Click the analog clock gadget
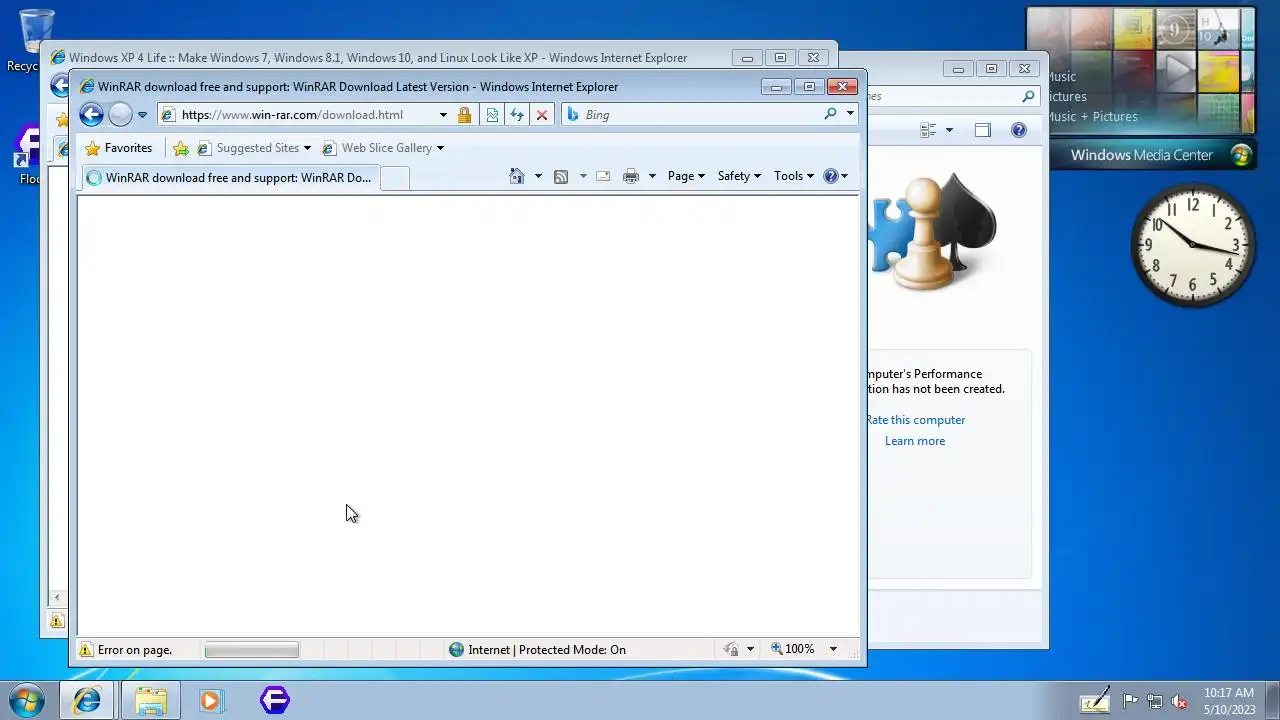This screenshot has height=720, width=1280. (x=1193, y=244)
